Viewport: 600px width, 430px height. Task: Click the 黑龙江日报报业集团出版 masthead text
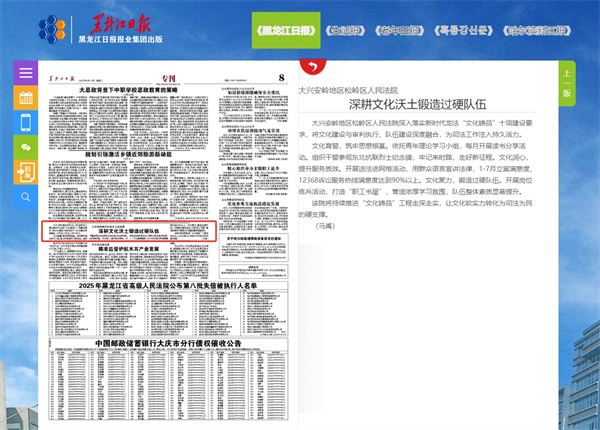pyautogui.click(x=121, y=39)
